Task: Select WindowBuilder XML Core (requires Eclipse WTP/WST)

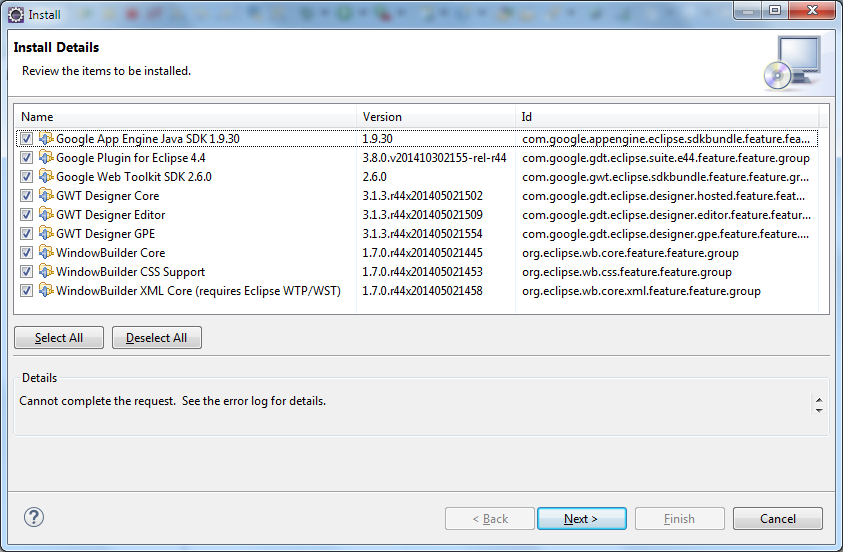Action: tap(417, 291)
